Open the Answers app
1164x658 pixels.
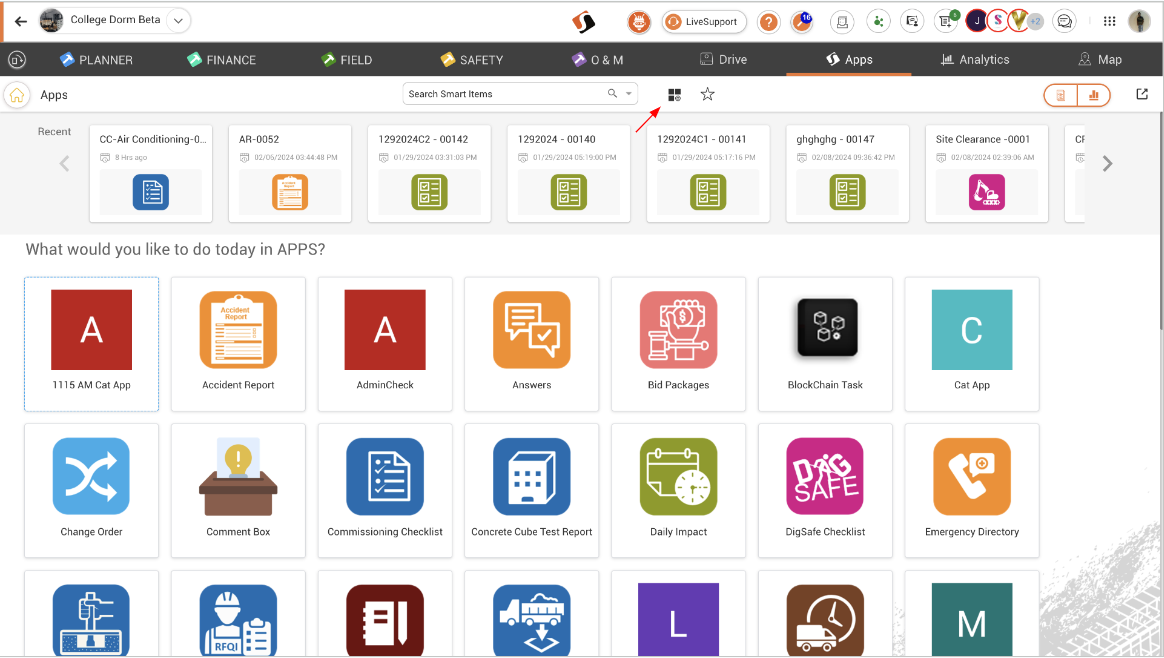532,344
